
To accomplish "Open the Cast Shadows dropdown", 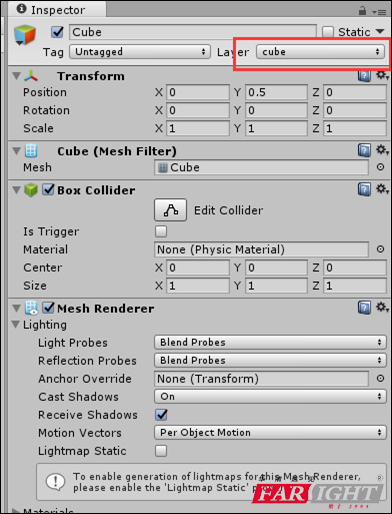I will point(270,397).
